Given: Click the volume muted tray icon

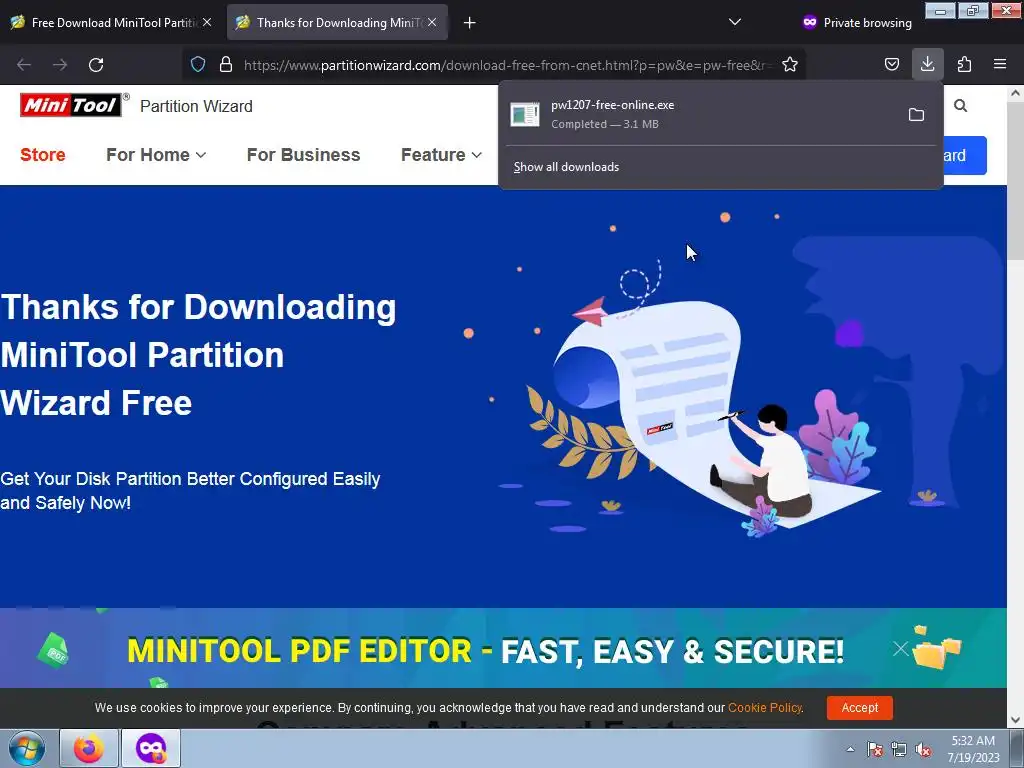Looking at the screenshot, I should pos(923,749).
